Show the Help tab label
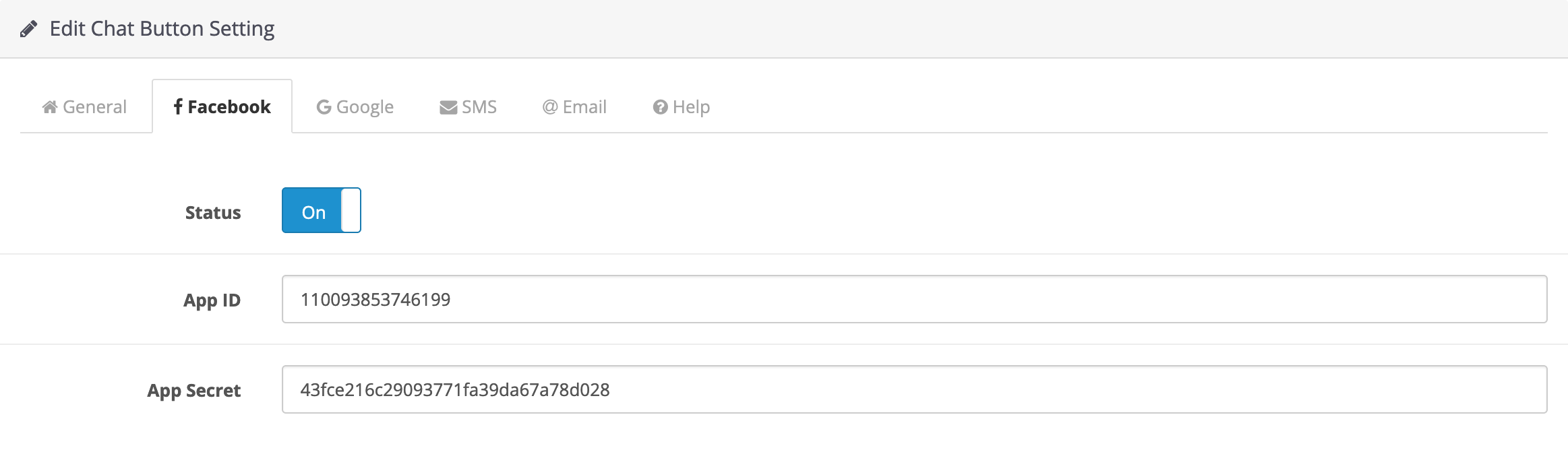 (691, 107)
